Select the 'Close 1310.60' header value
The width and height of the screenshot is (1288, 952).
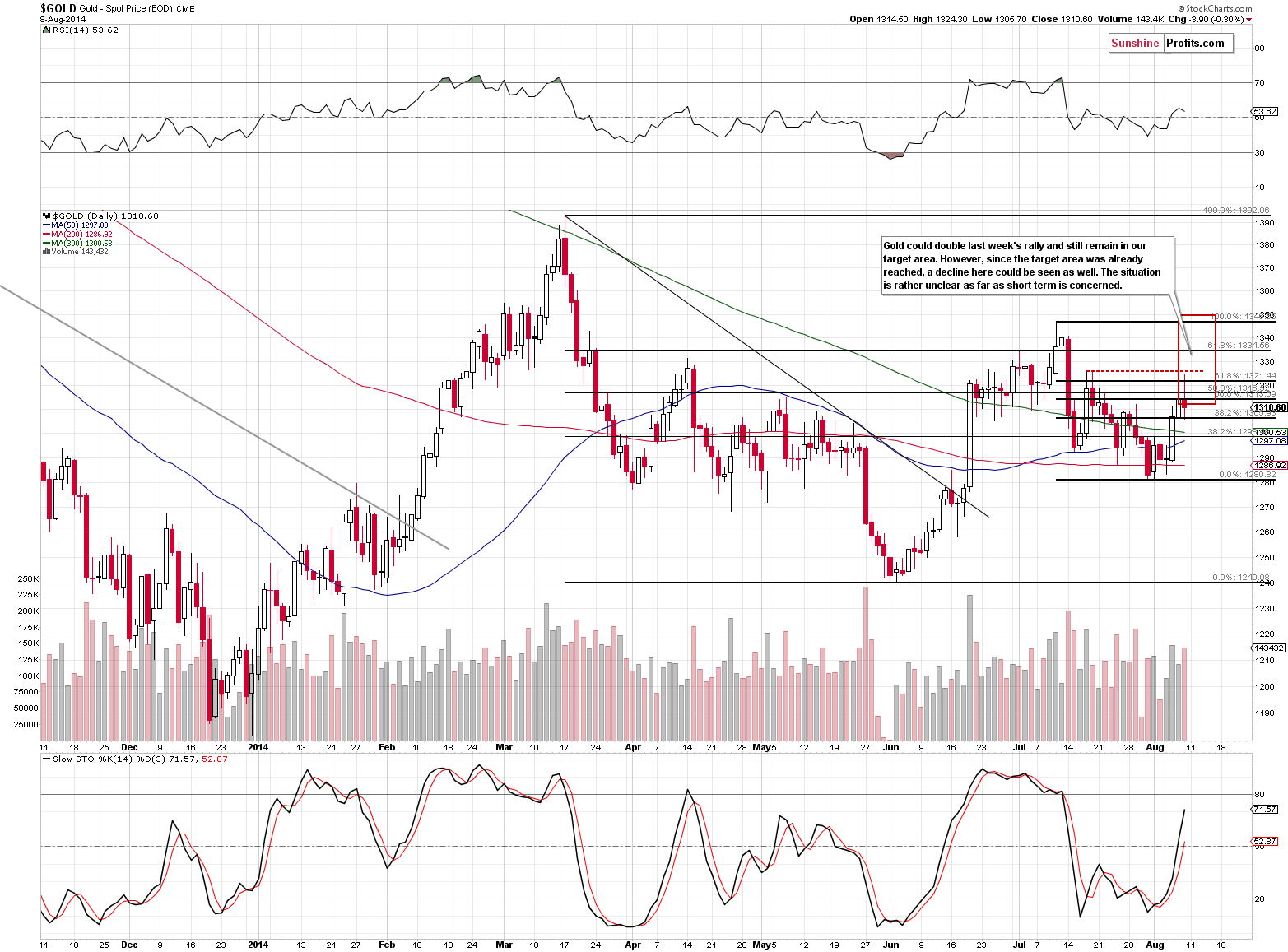click(x=1062, y=19)
